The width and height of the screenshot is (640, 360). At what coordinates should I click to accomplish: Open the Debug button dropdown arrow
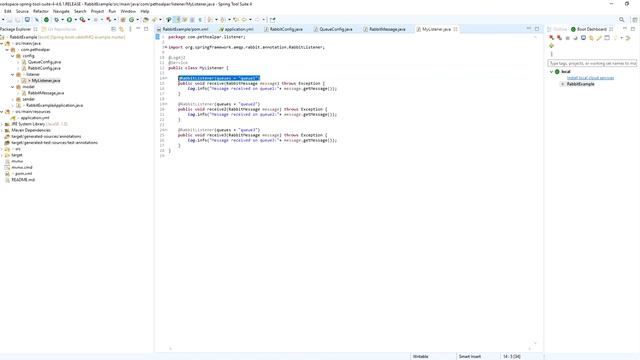click(62, 20)
